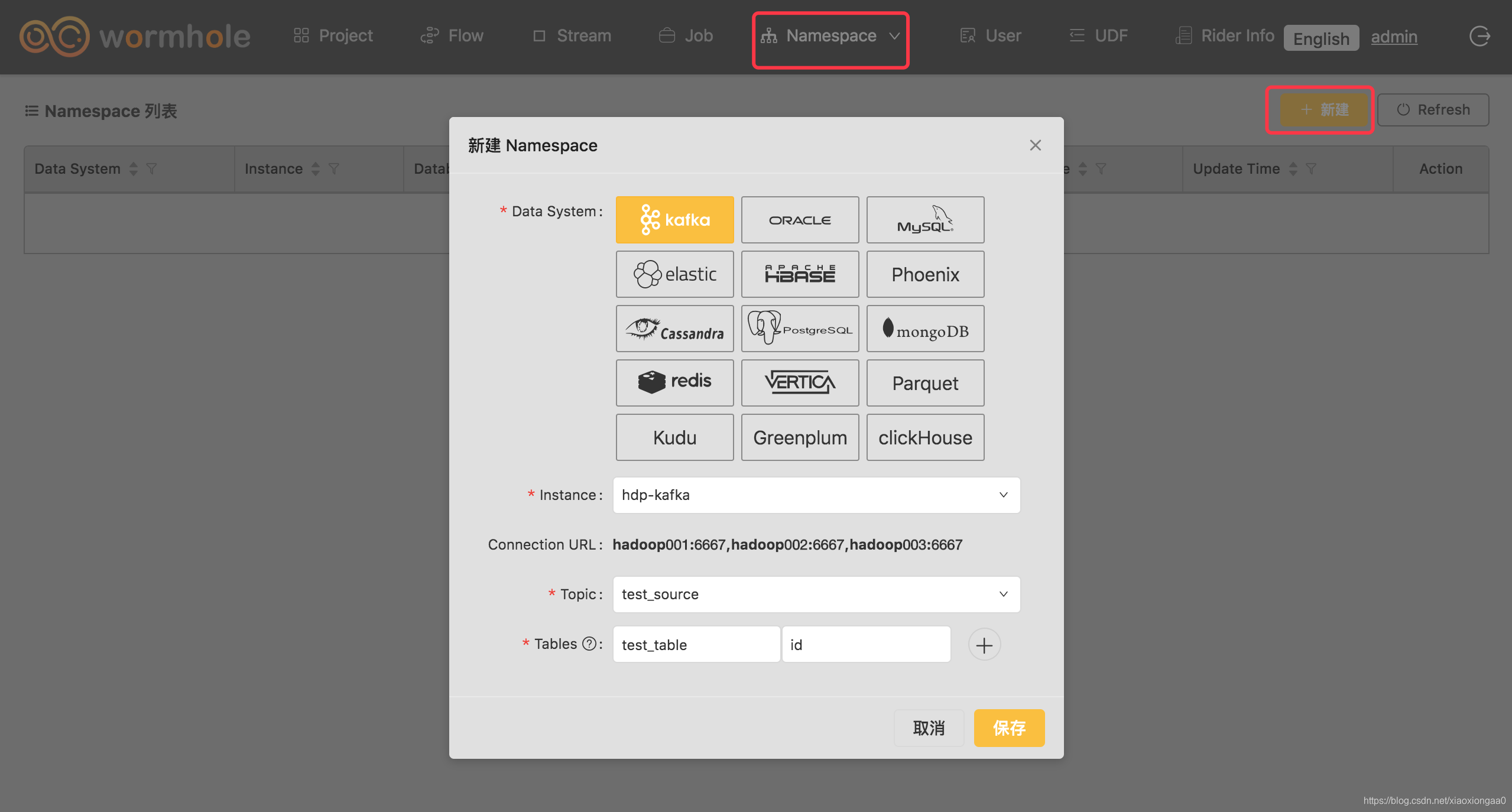Click the test_table name input field
This screenshot has width=1512, height=812.
pos(696,645)
